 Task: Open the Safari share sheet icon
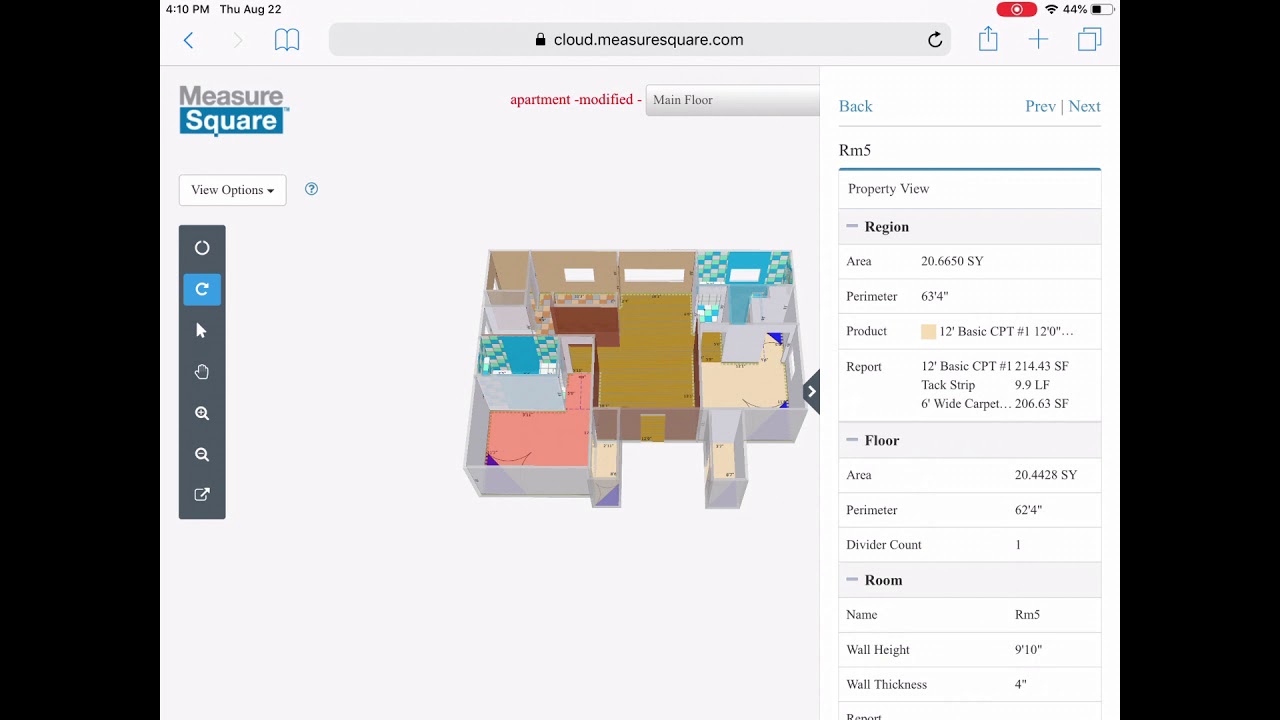988,39
